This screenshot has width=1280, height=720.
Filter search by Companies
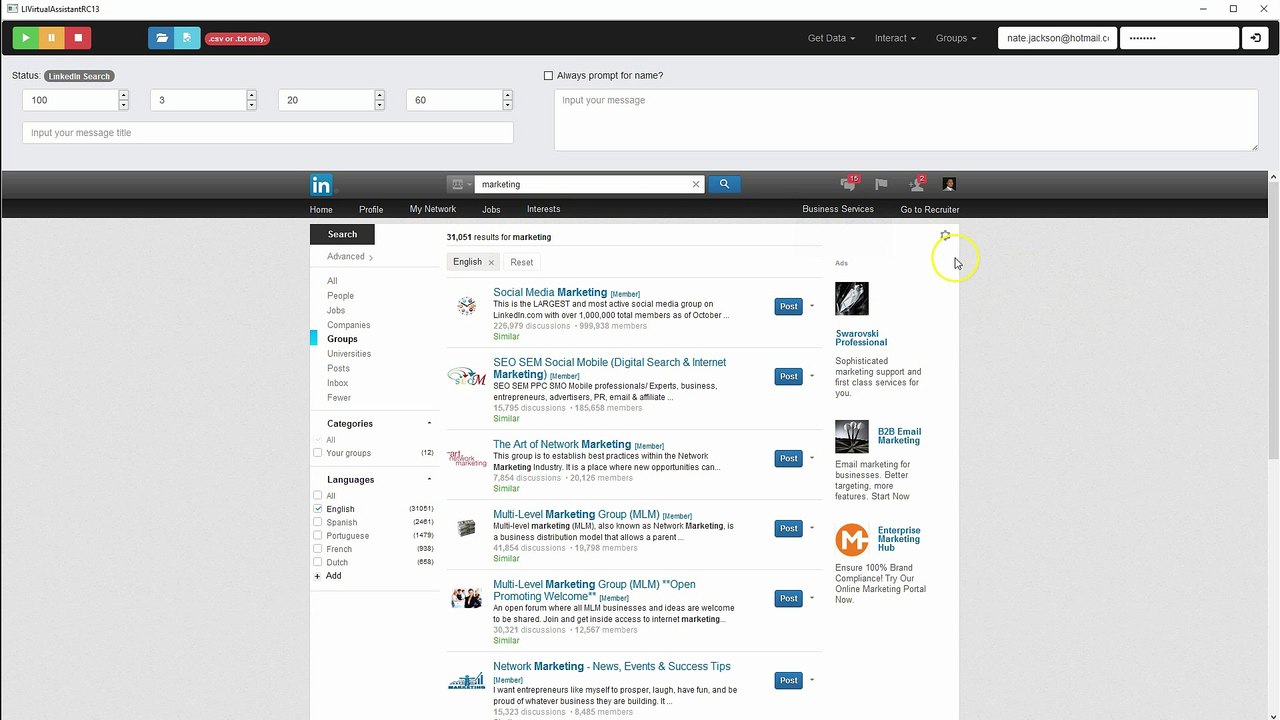349,325
